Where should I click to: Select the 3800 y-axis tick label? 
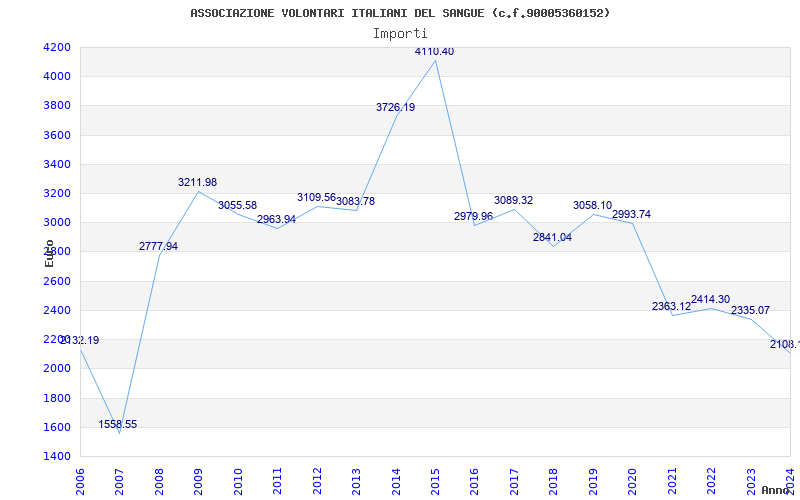pos(58,106)
